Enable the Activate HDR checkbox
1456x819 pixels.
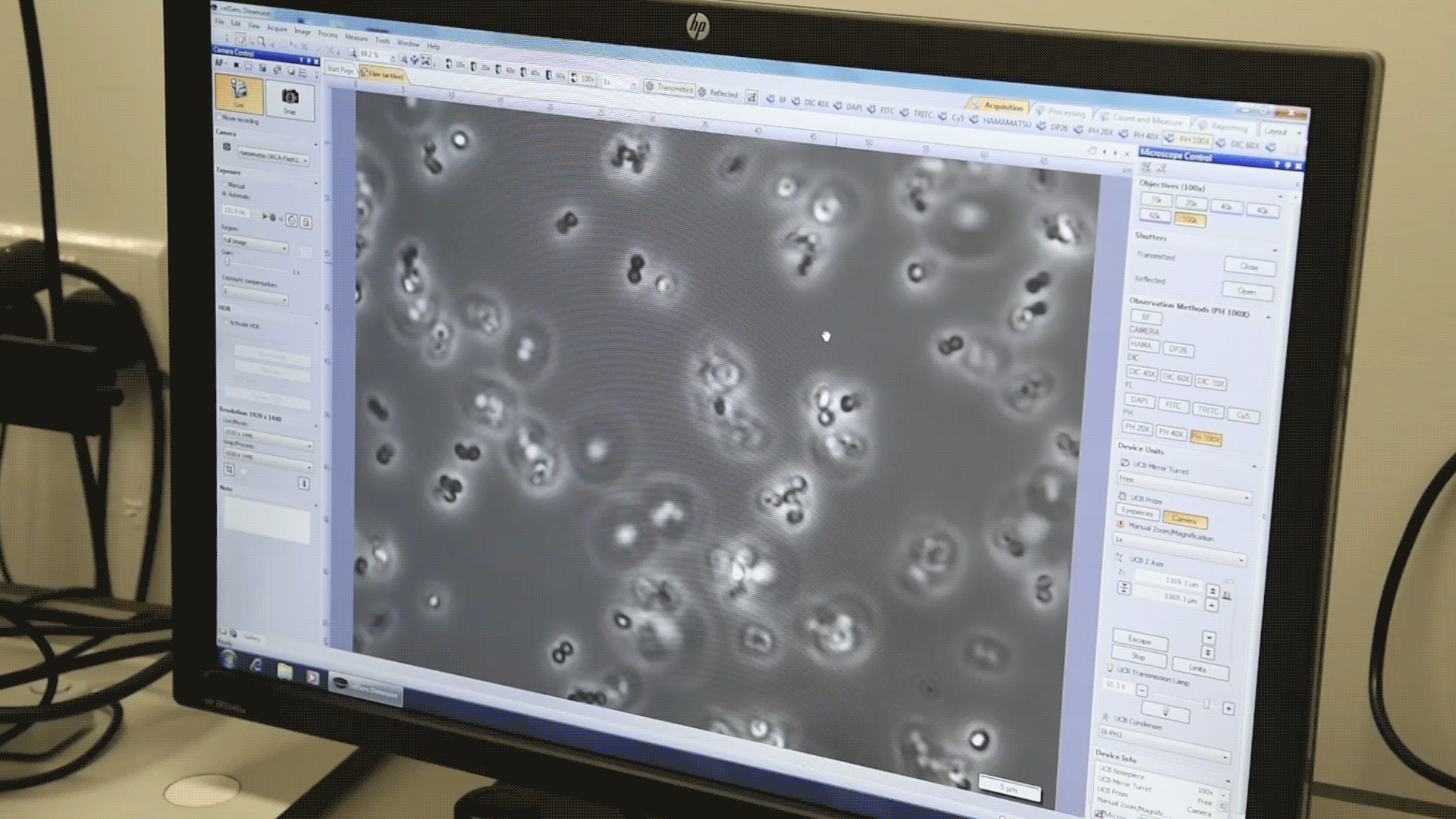tap(226, 323)
